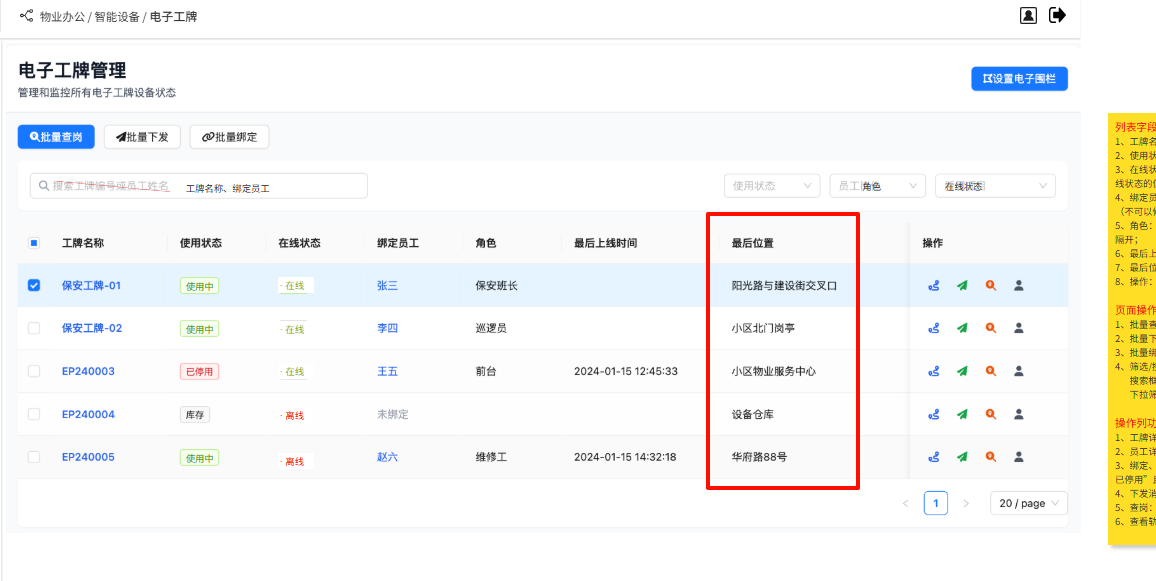Screen dimensions: 1156x581
Task: Go to 物业办公 breadcrumb item
Action: pos(62,17)
